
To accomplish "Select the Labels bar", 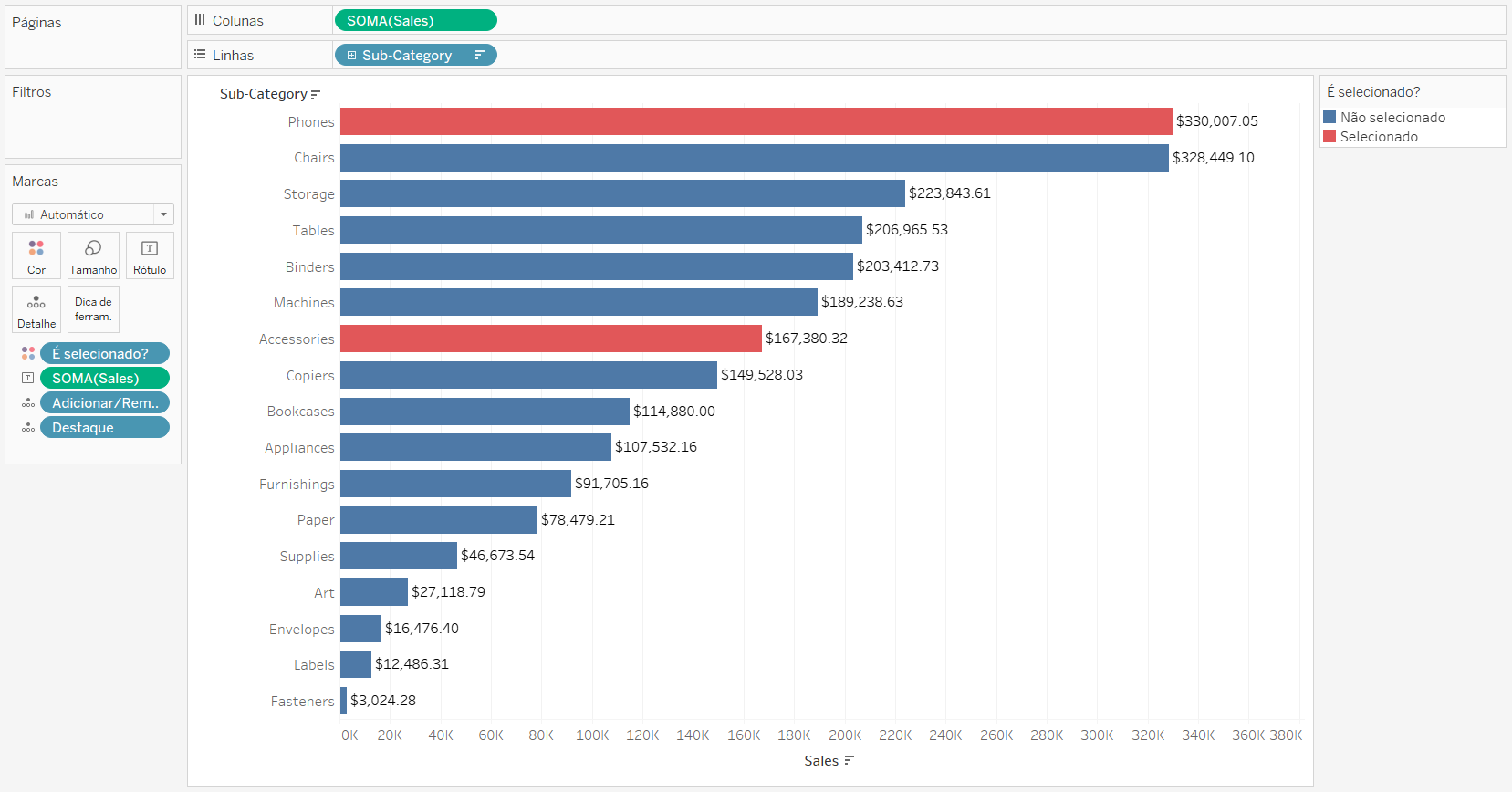I will pyautogui.click(x=356, y=664).
